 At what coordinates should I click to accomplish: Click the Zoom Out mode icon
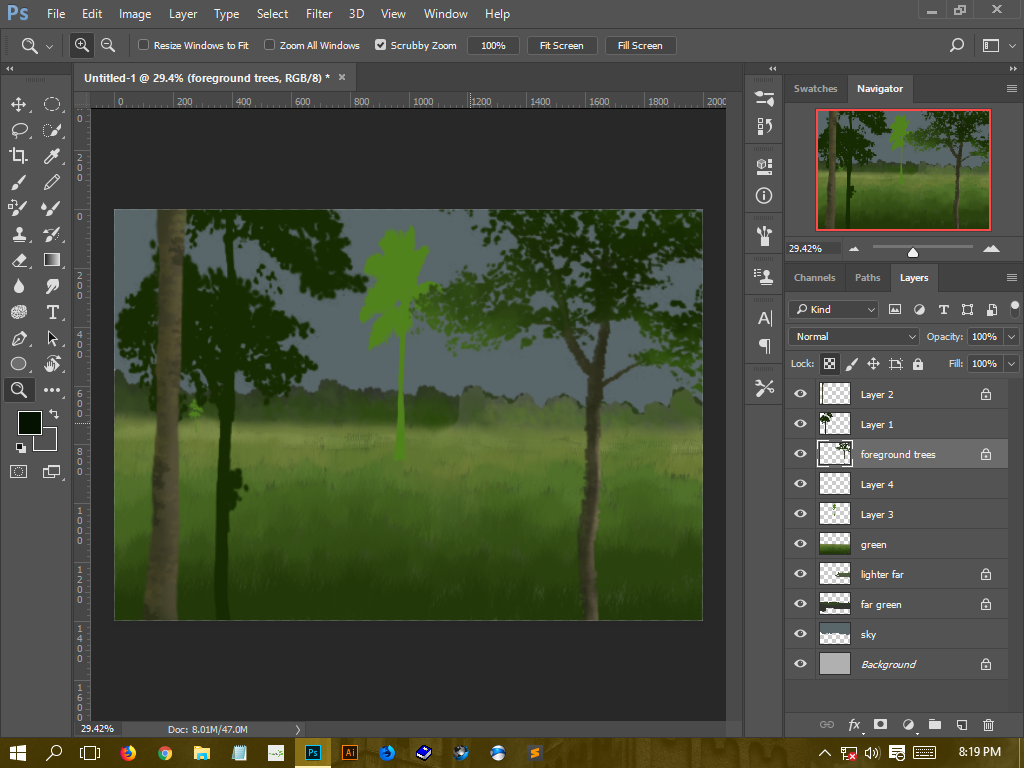[x=108, y=45]
